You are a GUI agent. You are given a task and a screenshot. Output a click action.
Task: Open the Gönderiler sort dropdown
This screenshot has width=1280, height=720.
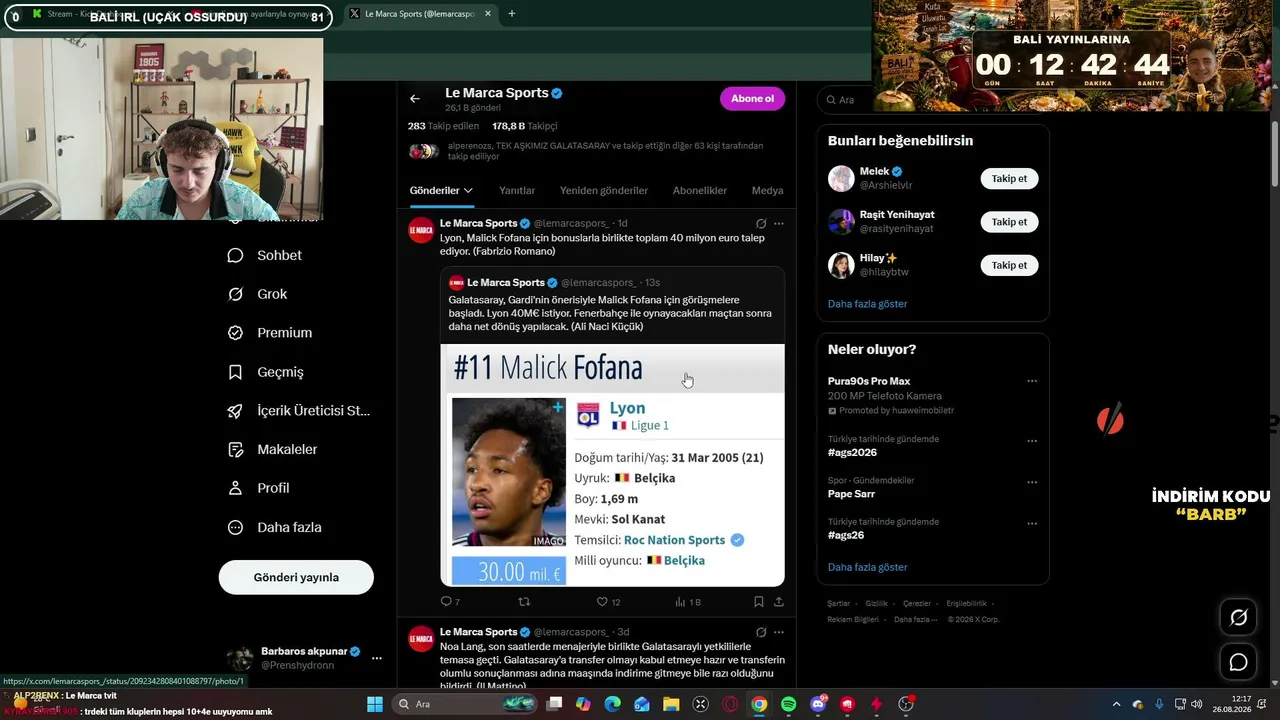pyautogui.click(x=441, y=190)
